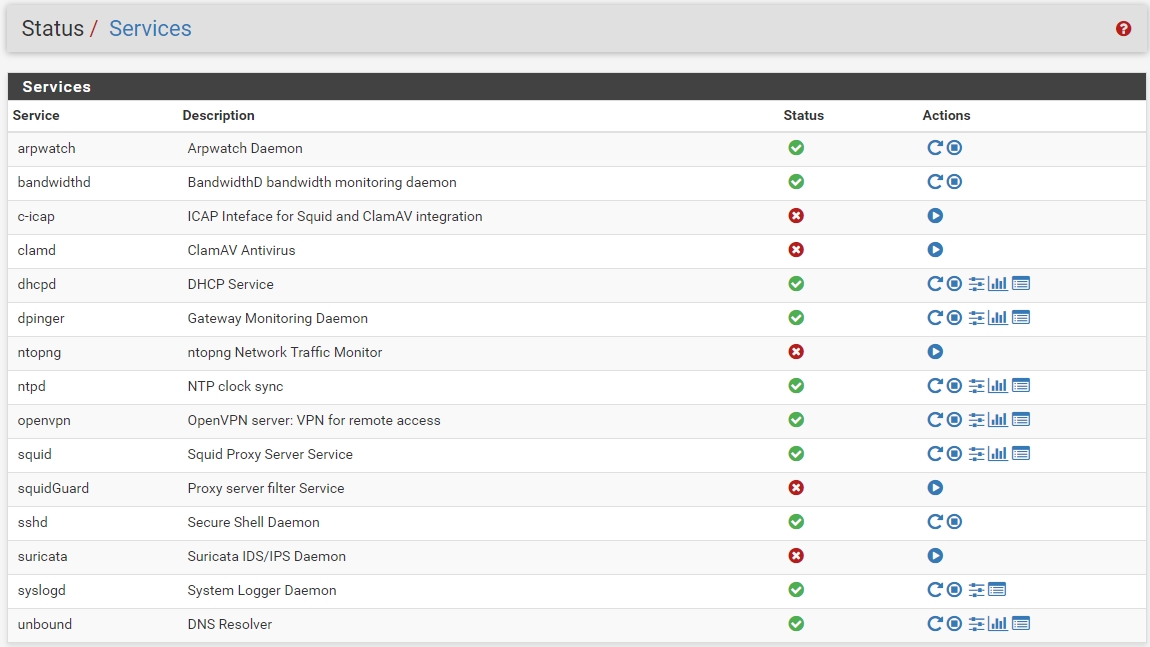Open settings for the ntpd service

(x=976, y=386)
